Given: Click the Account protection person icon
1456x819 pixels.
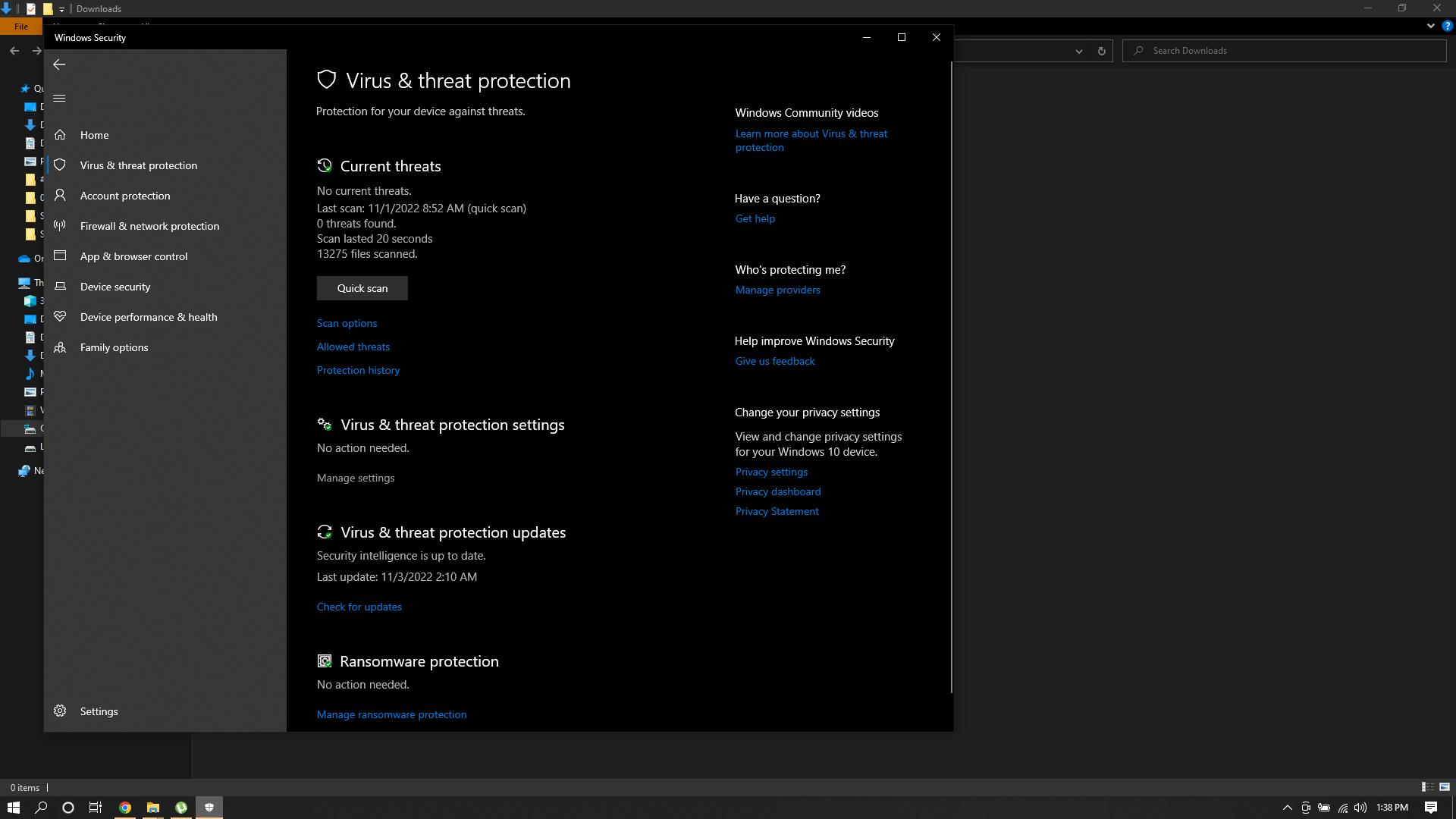Looking at the screenshot, I should tap(60, 195).
